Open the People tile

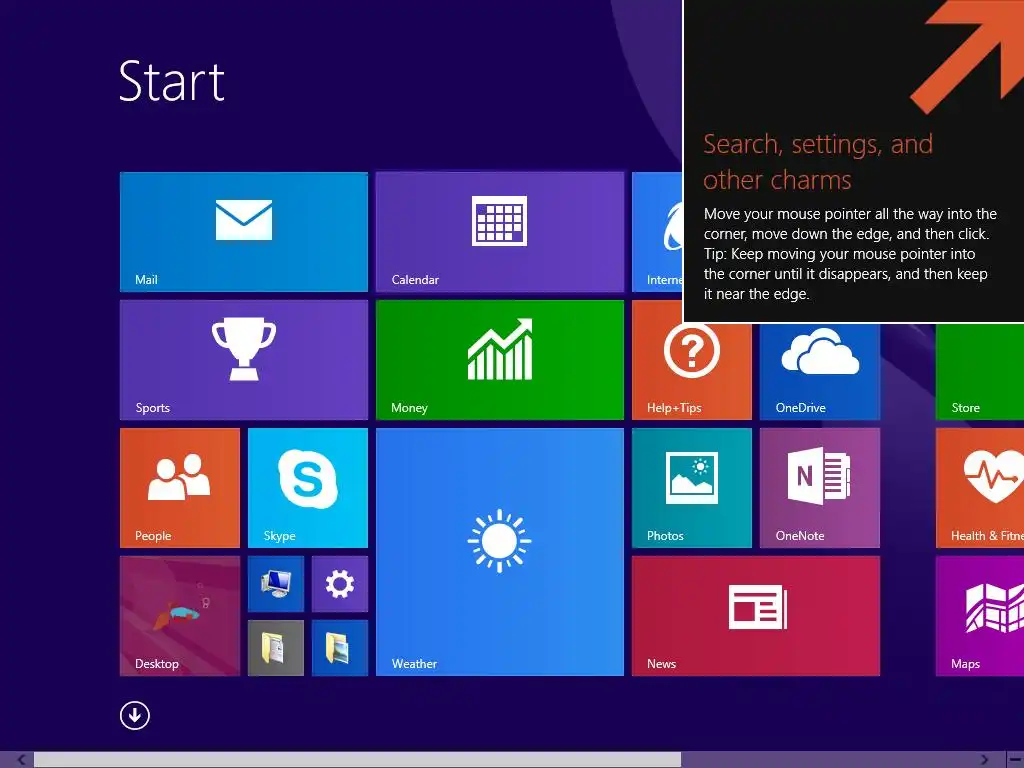pos(180,488)
